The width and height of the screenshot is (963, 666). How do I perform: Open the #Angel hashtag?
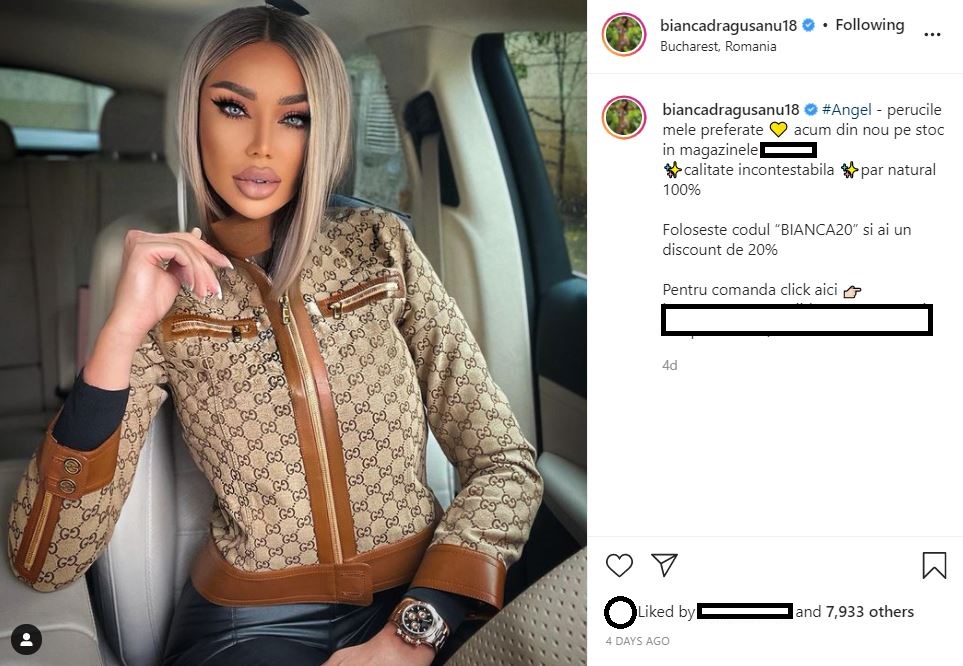coord(847,109)
